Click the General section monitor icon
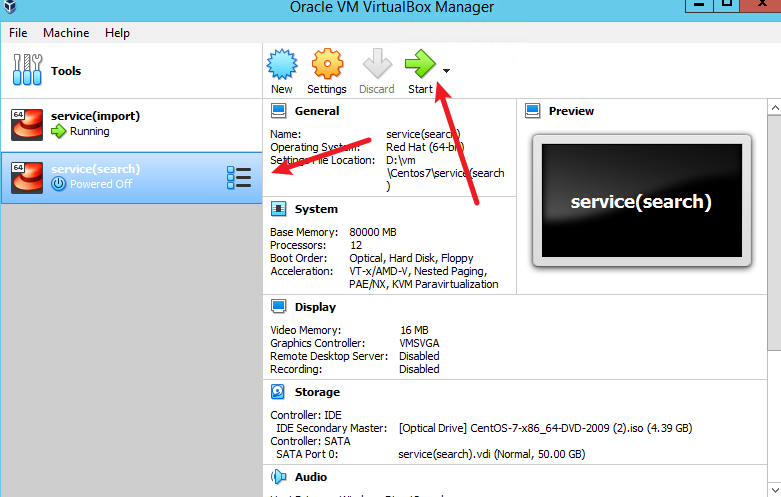The image size is (781, 497). [x=278, y=111]
